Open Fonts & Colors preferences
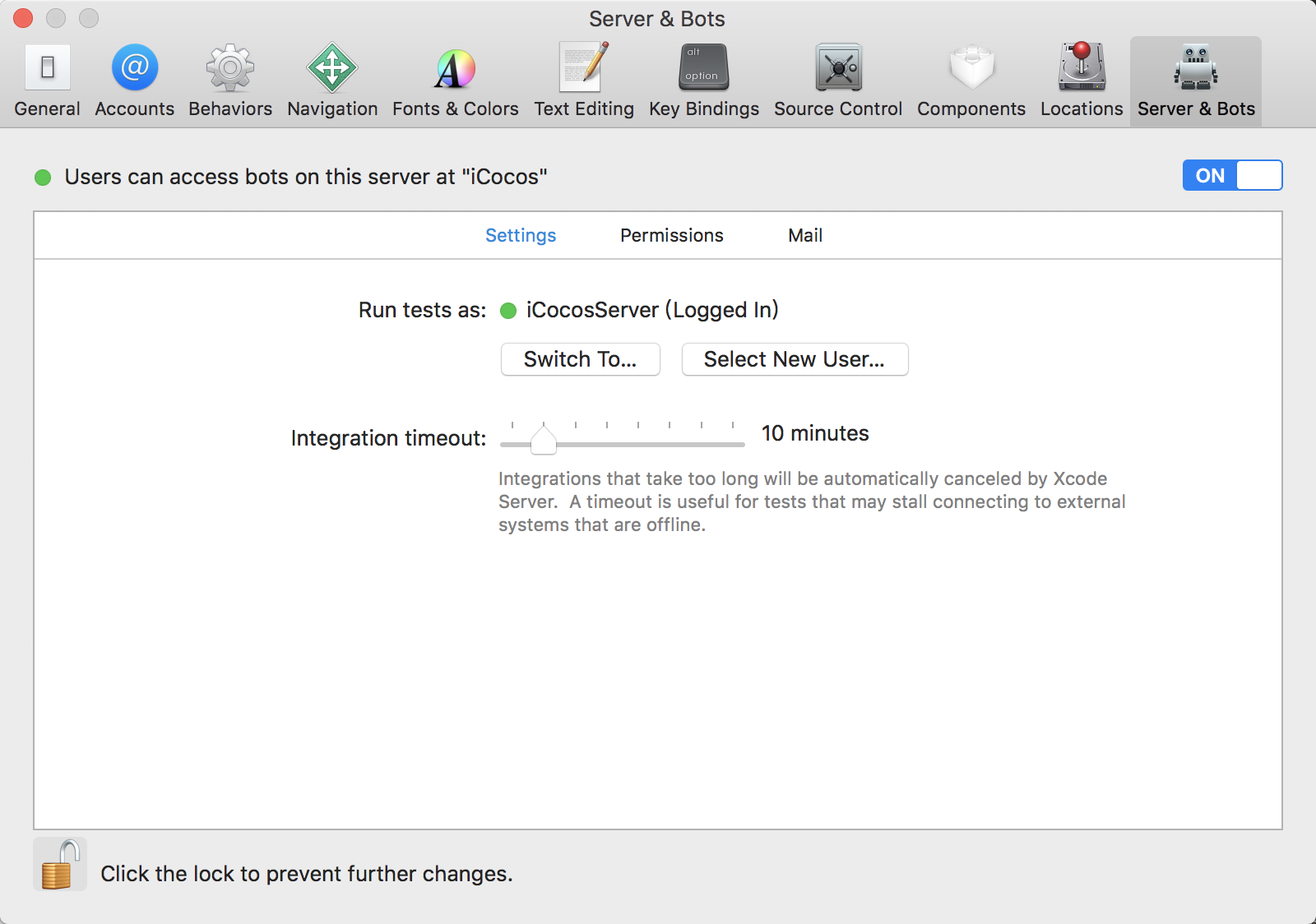 tap(455, 81)
